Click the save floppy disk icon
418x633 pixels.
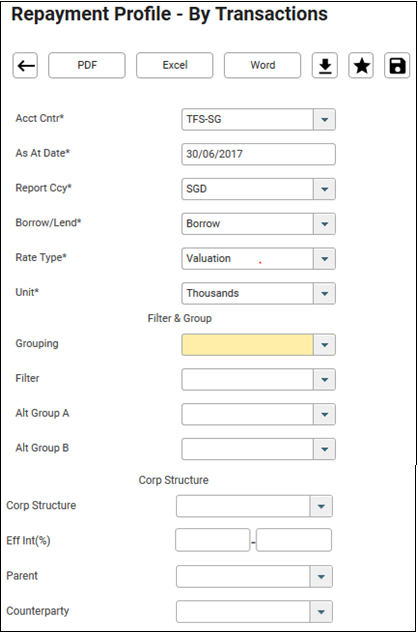pos(397,65)
